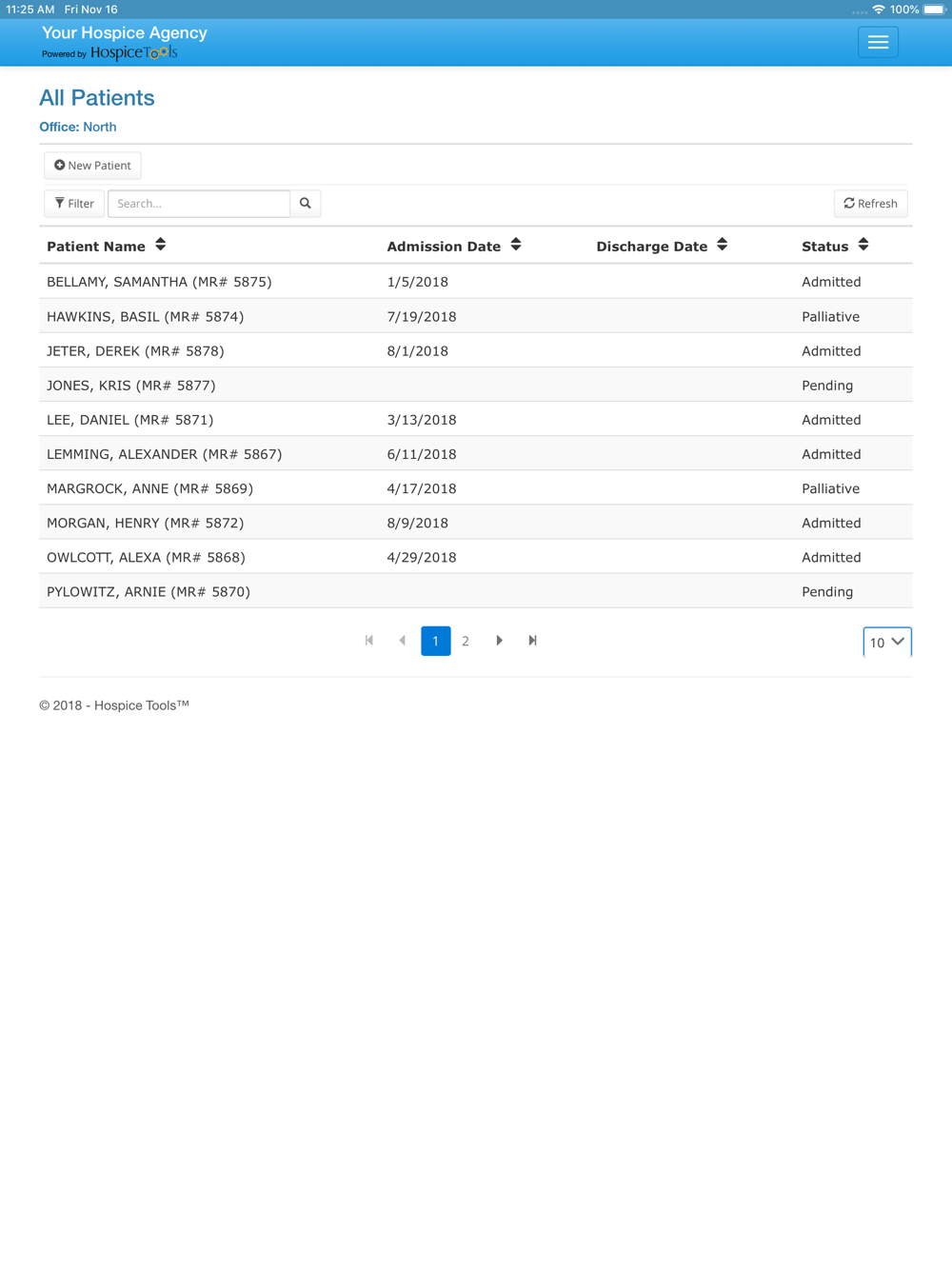Click Palliative status for Margrock
The image size is (952, 1270).
831,488
